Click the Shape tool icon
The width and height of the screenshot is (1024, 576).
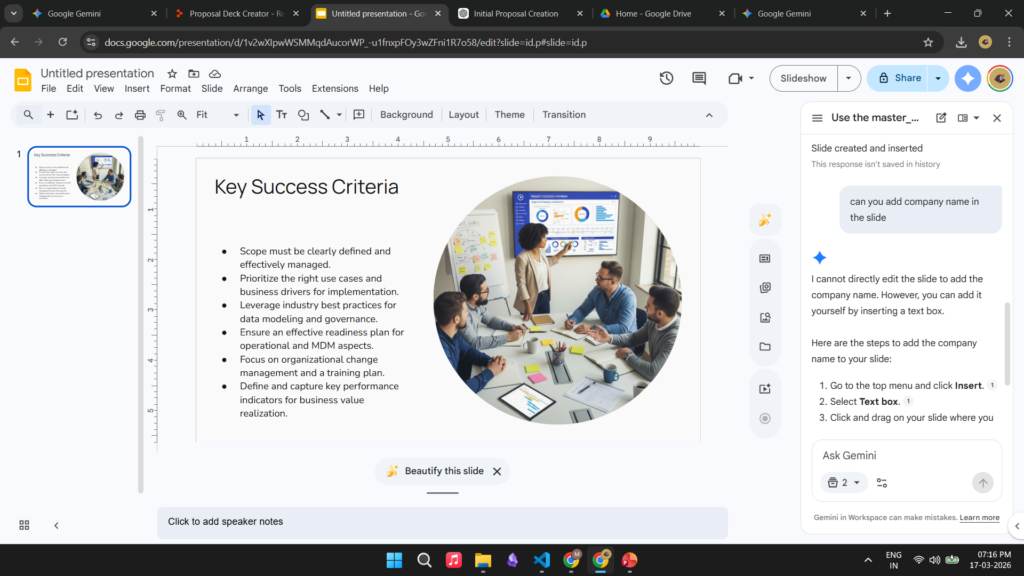[x=303, y=115]
